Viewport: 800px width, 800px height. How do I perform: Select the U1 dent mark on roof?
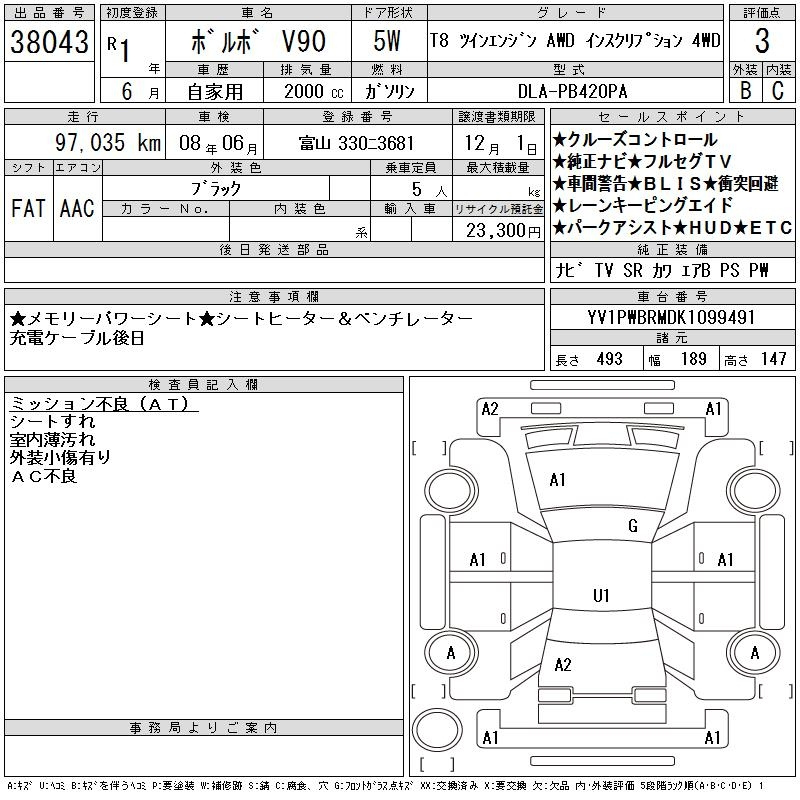601,596
